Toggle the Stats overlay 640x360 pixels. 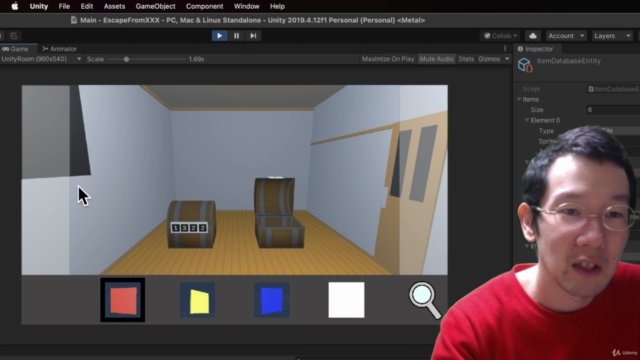(x=466, y=59)
